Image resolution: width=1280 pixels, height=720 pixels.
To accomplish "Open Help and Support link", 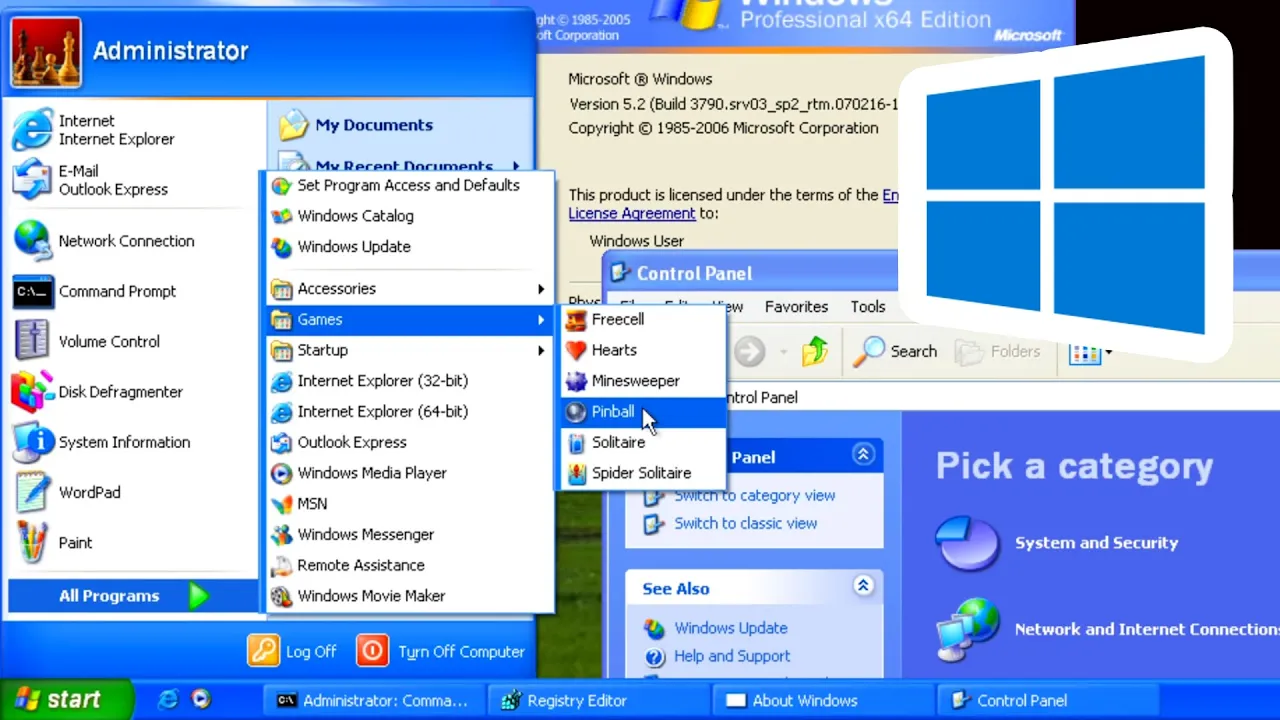I will point(732,656).
